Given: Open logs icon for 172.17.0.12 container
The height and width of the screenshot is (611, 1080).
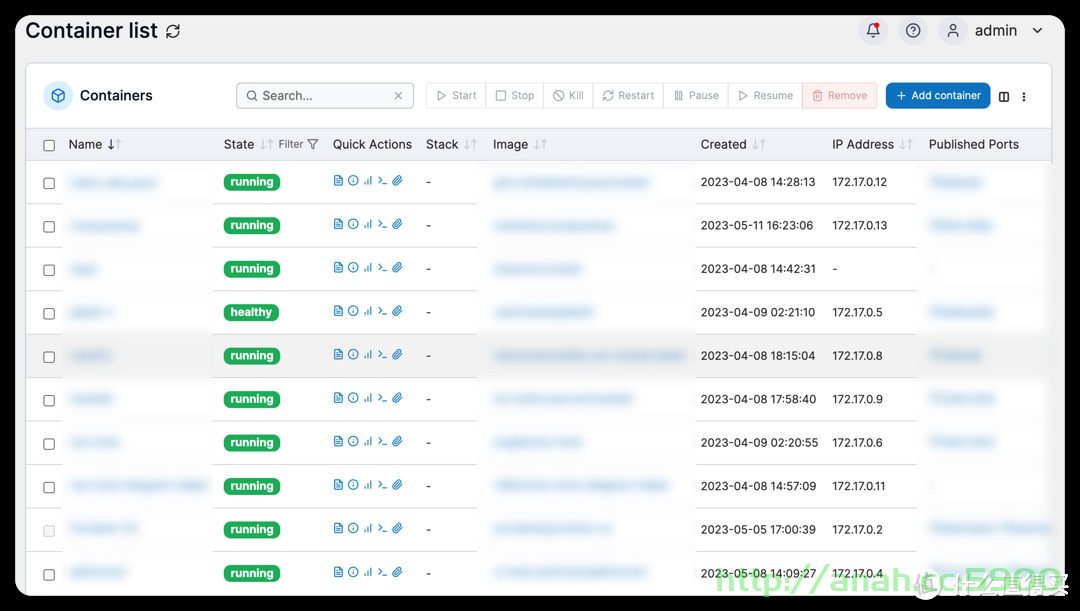Looking at the screenshot, I should pyautogui.click(x=338, y=180).
